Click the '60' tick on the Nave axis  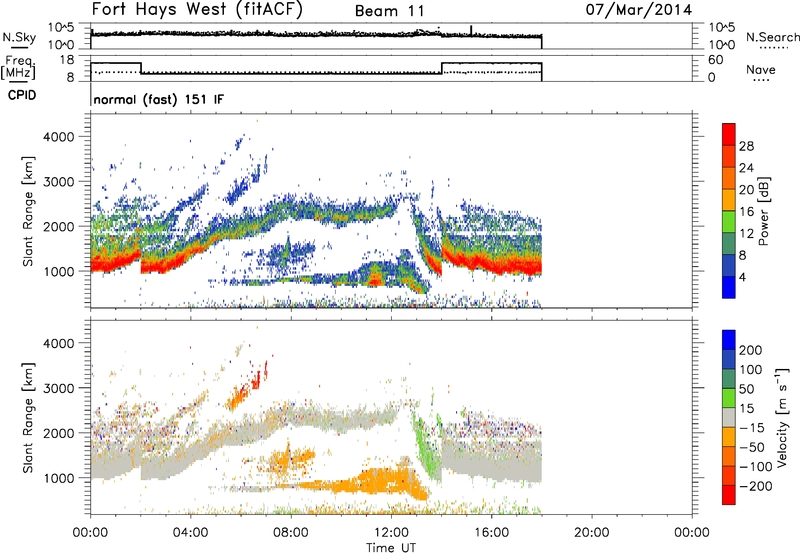[715, 60]
